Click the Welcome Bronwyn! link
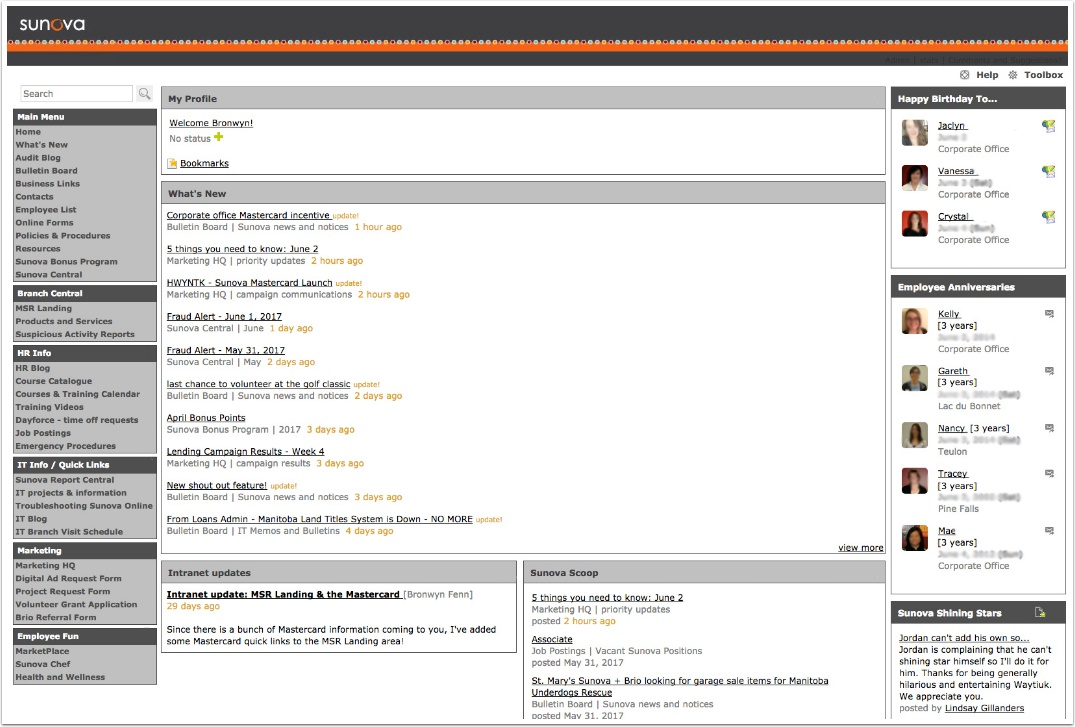 pos(211,123)
